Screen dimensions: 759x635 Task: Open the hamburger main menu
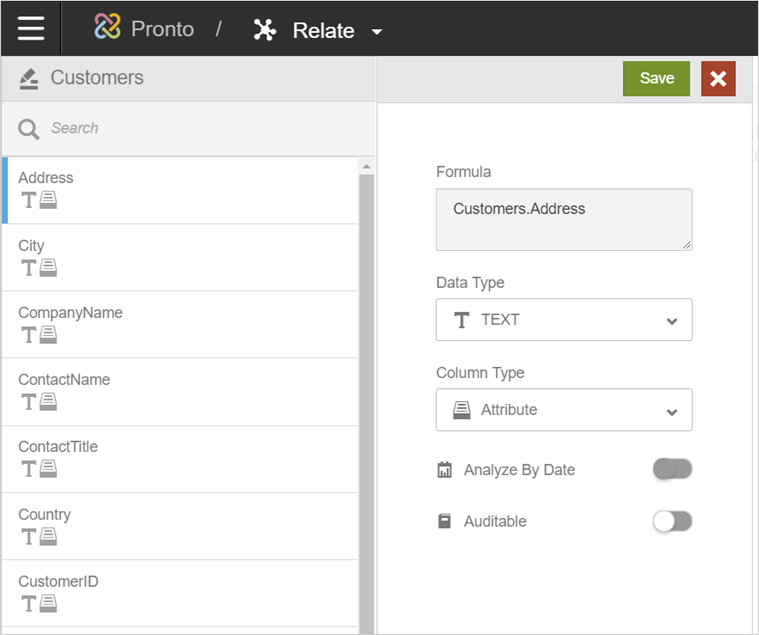31,28
